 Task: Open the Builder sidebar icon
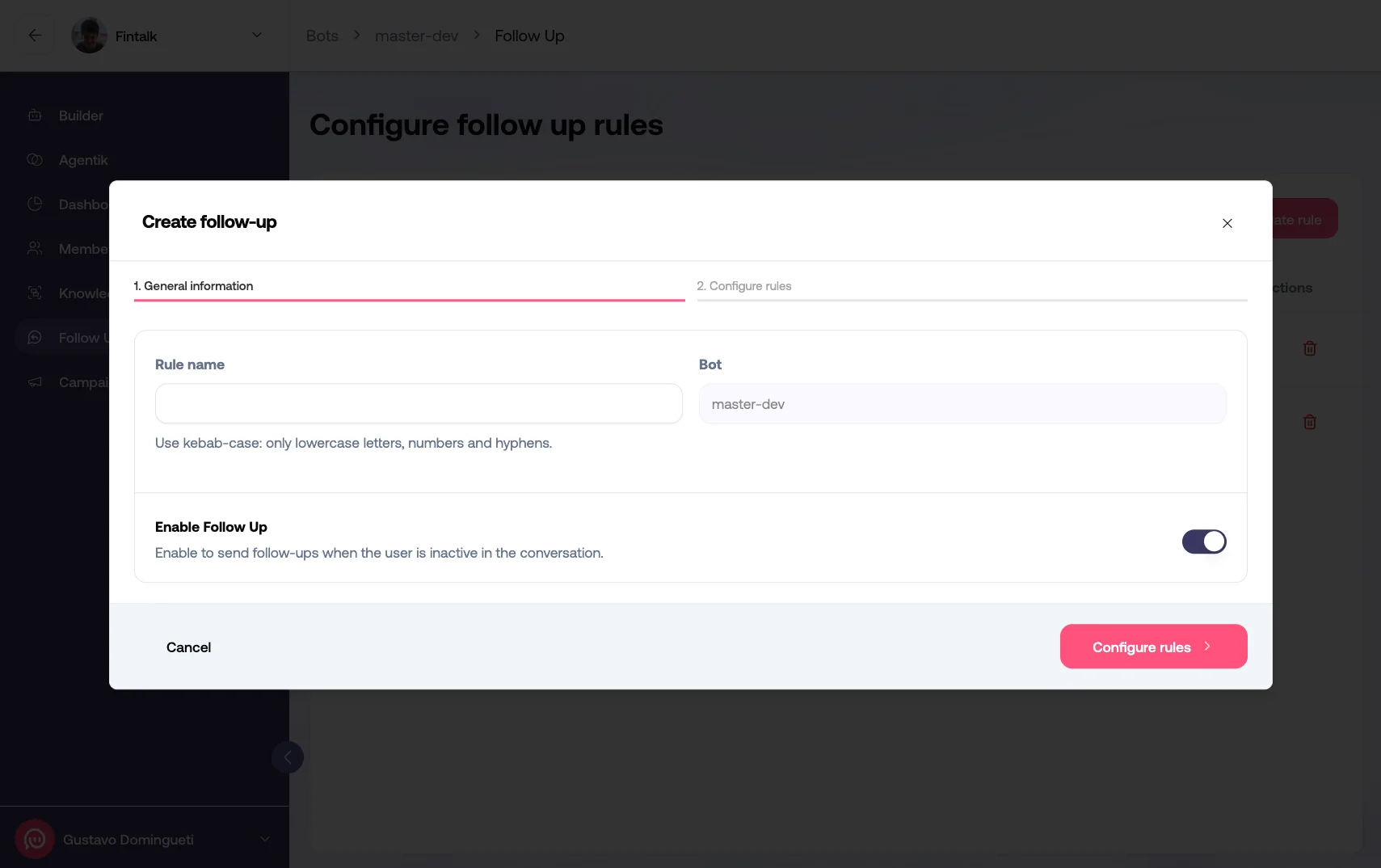35,116
